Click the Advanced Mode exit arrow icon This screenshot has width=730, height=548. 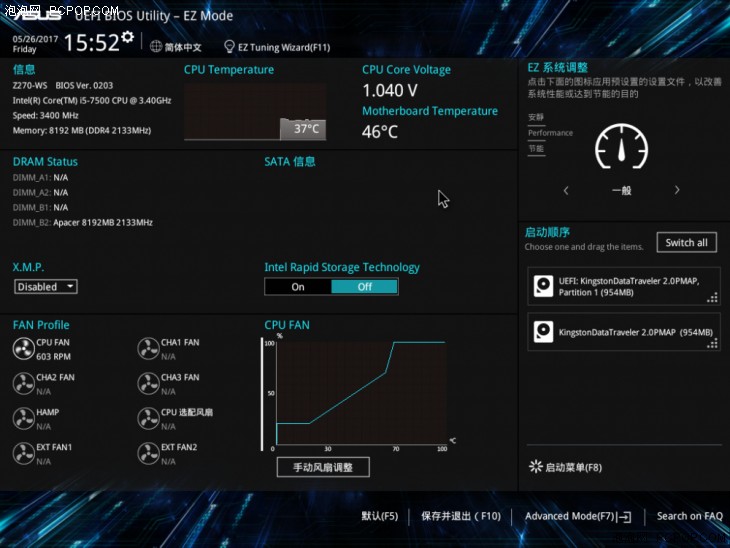click(x=624, y=516)
